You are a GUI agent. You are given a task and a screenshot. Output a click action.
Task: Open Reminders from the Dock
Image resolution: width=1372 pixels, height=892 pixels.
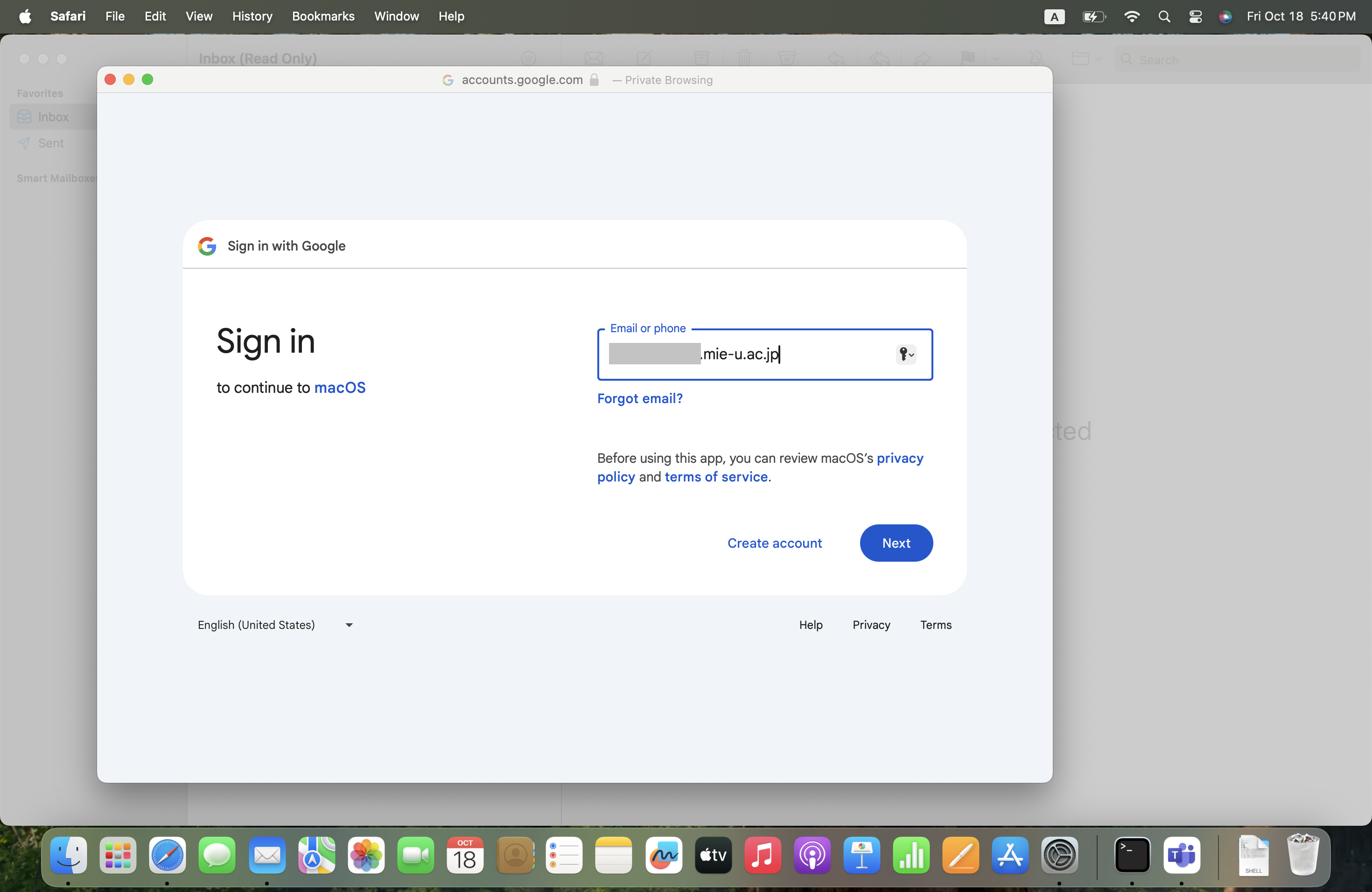coord(564,855)
